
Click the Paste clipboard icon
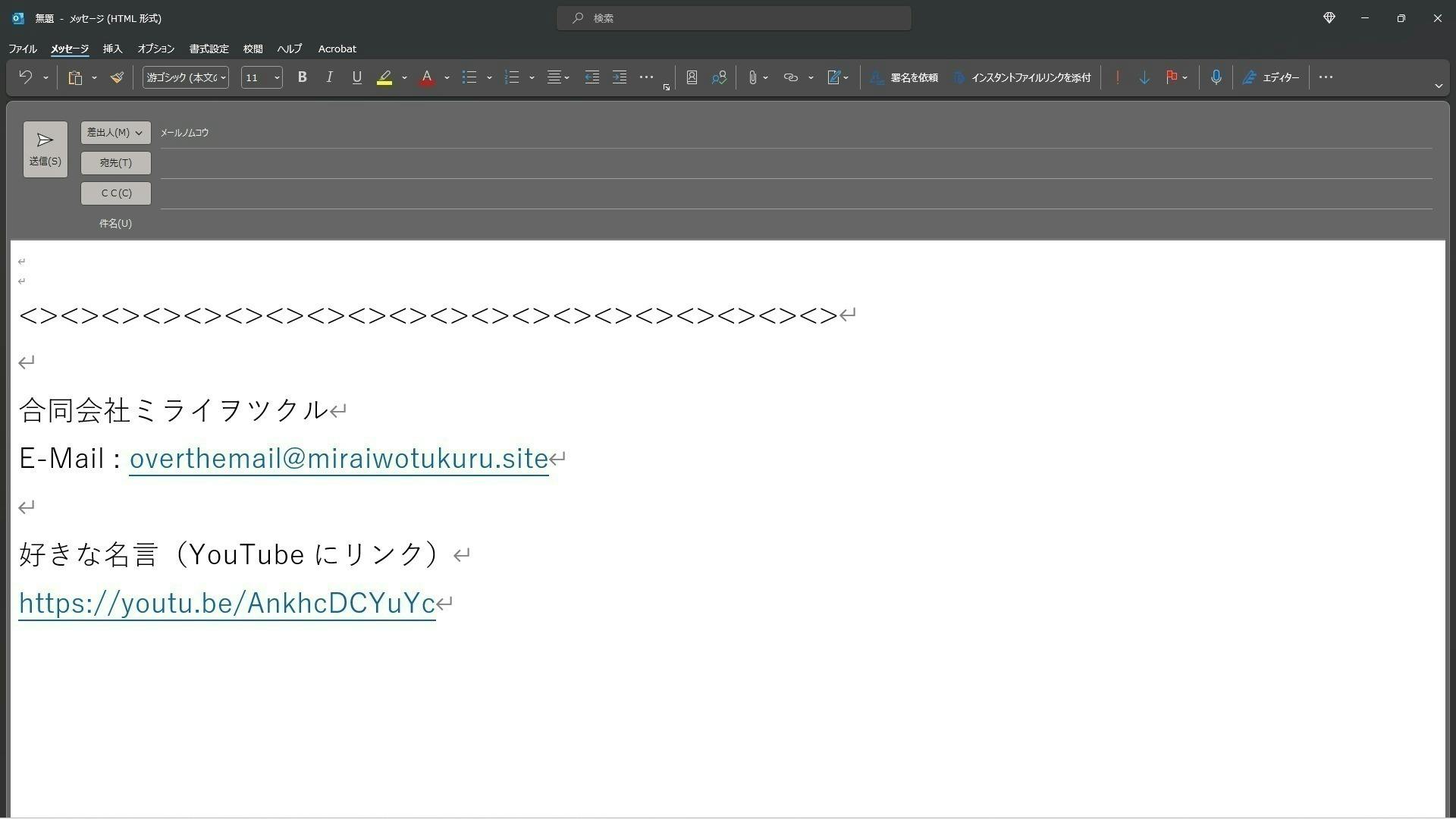75,77
